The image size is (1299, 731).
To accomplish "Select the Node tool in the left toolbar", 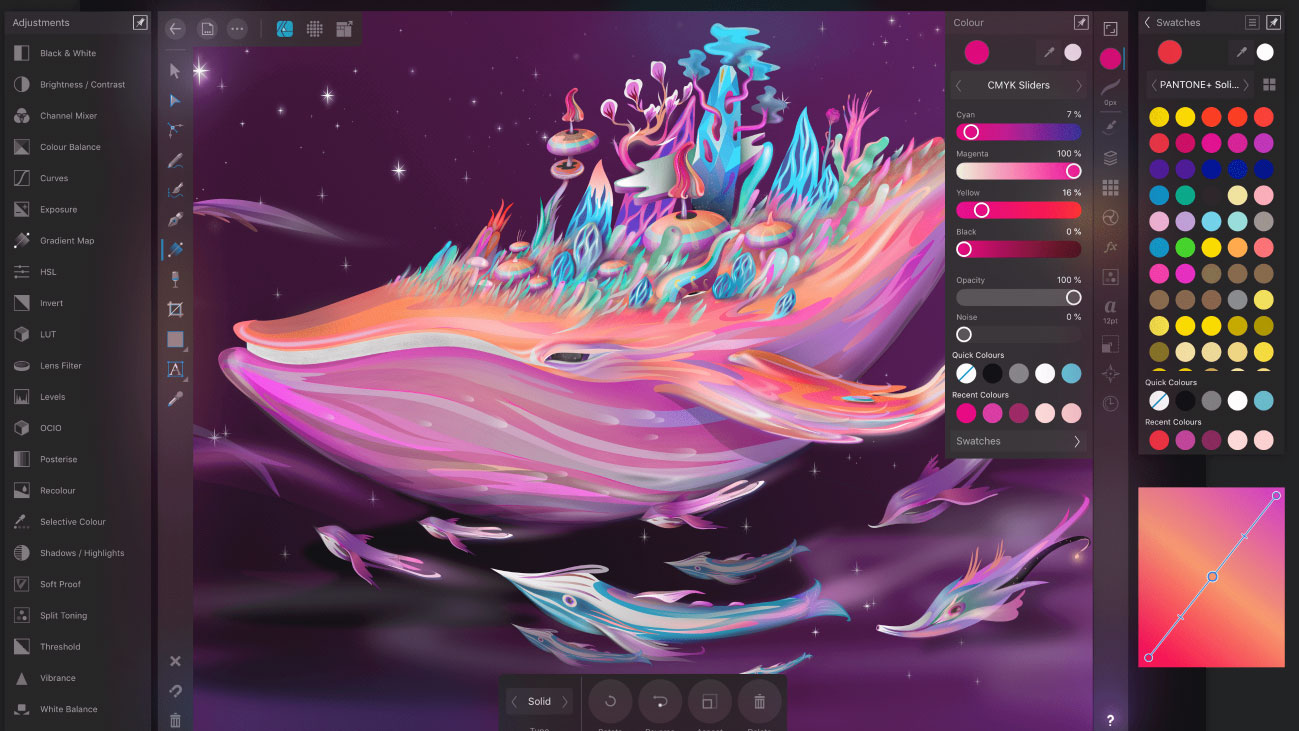I will (175, 100).
